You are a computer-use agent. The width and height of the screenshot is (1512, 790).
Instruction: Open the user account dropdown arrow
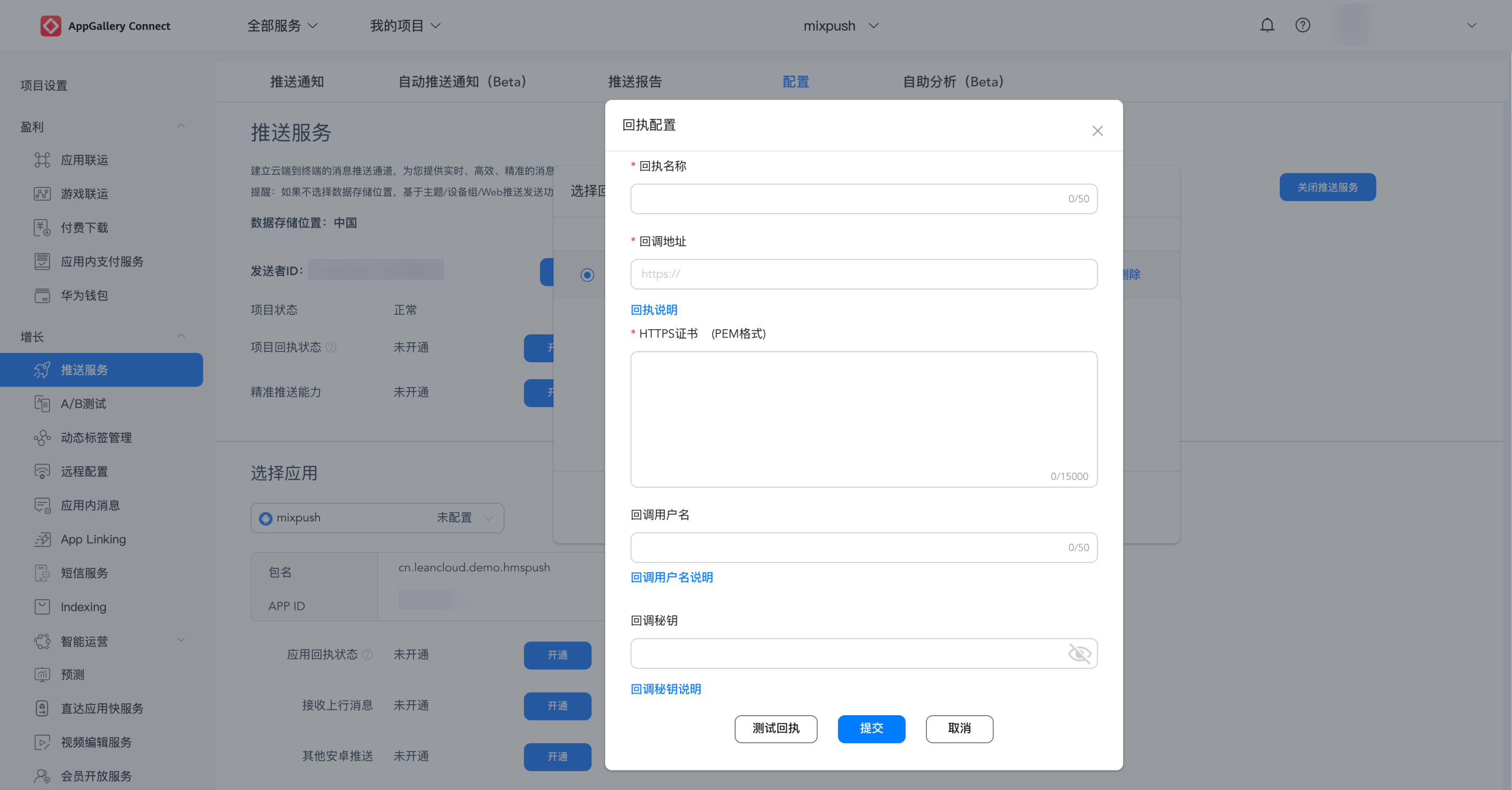[x=1471, y=25]
